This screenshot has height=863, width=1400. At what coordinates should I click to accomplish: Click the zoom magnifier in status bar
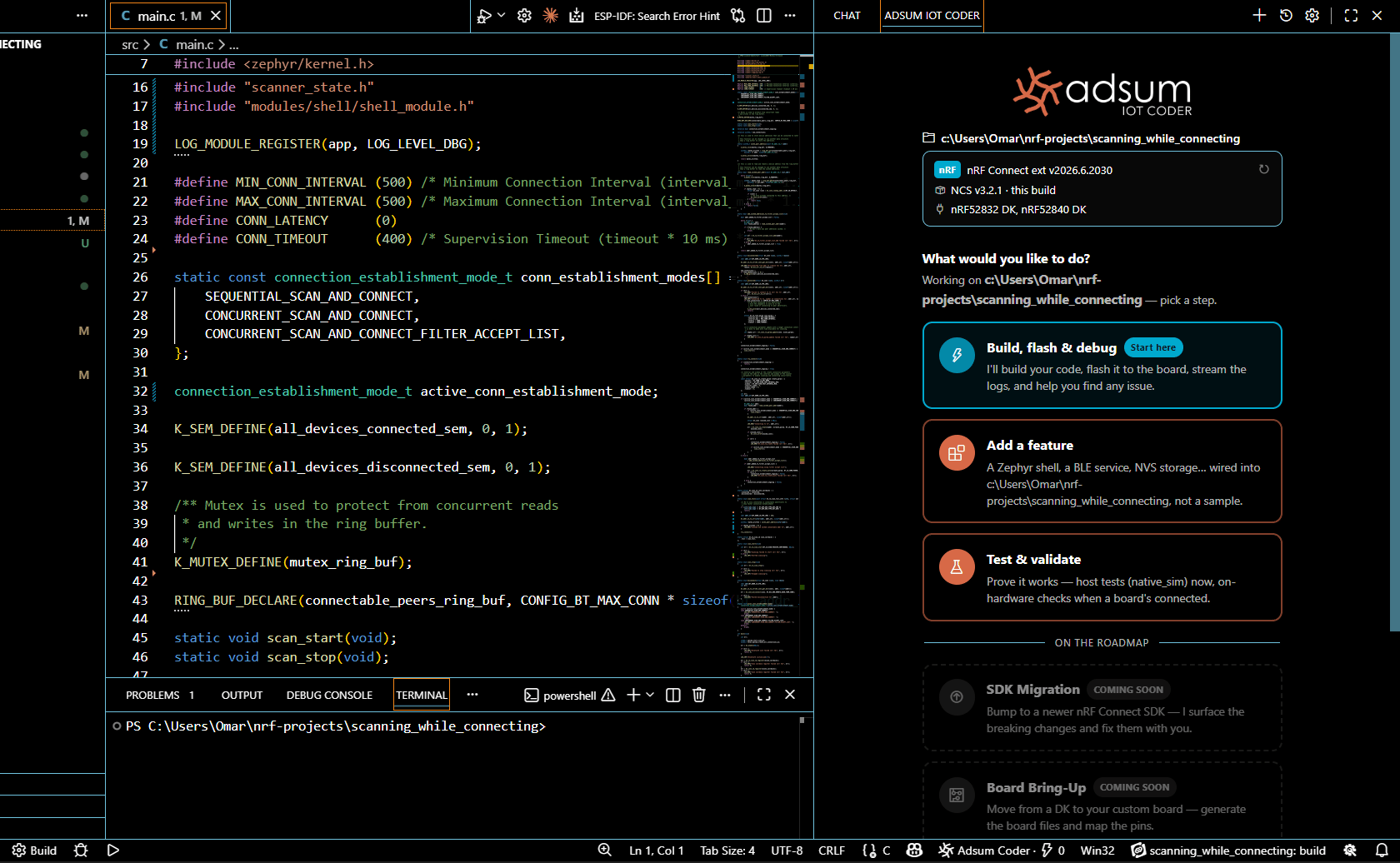605,851
